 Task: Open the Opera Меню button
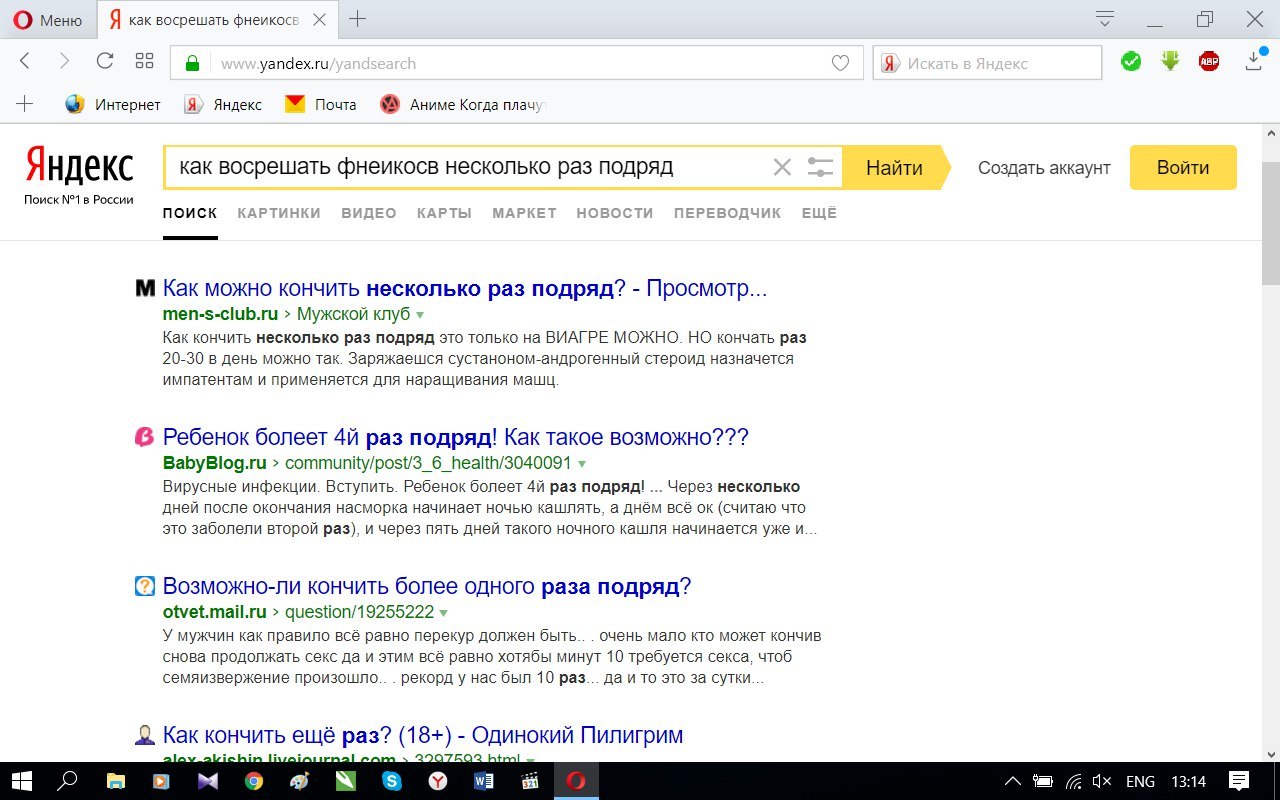[x=48, y=19]
